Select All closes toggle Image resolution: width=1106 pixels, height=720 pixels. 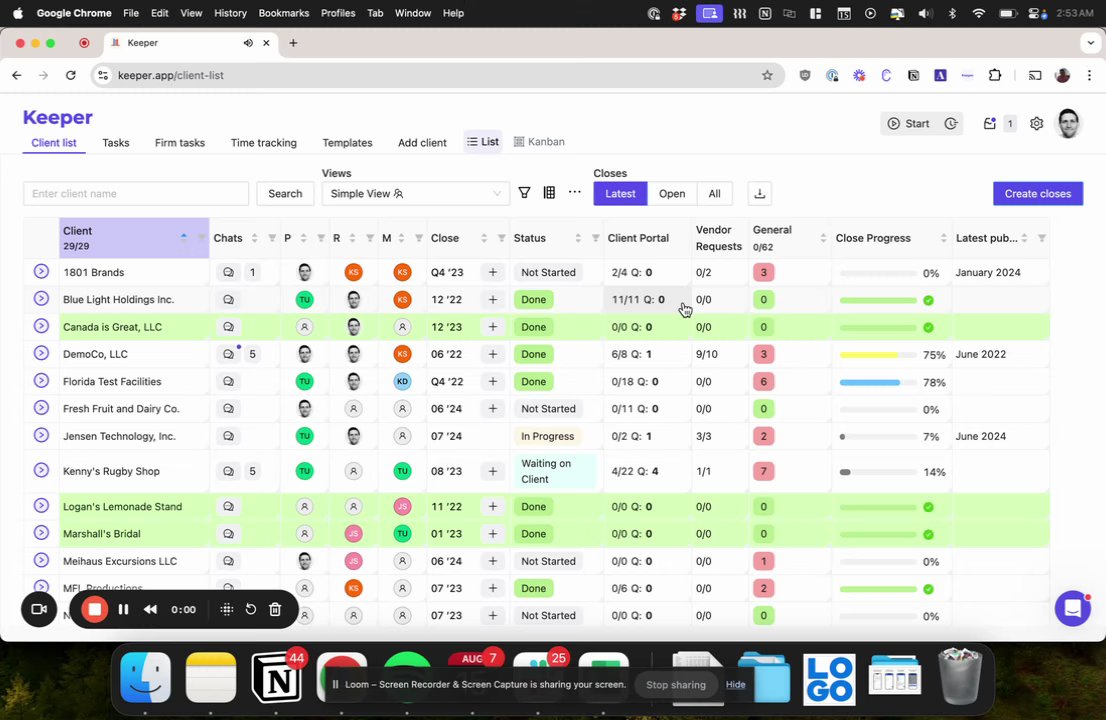[x=715, y=193]
